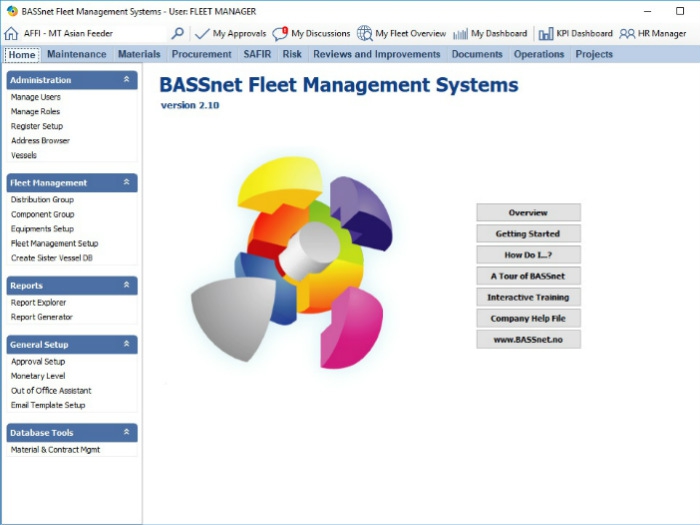The width and height of the screenshot is (700, 525).
Task: Collapse the General Setup panel
Action: (x=126, y=344)
